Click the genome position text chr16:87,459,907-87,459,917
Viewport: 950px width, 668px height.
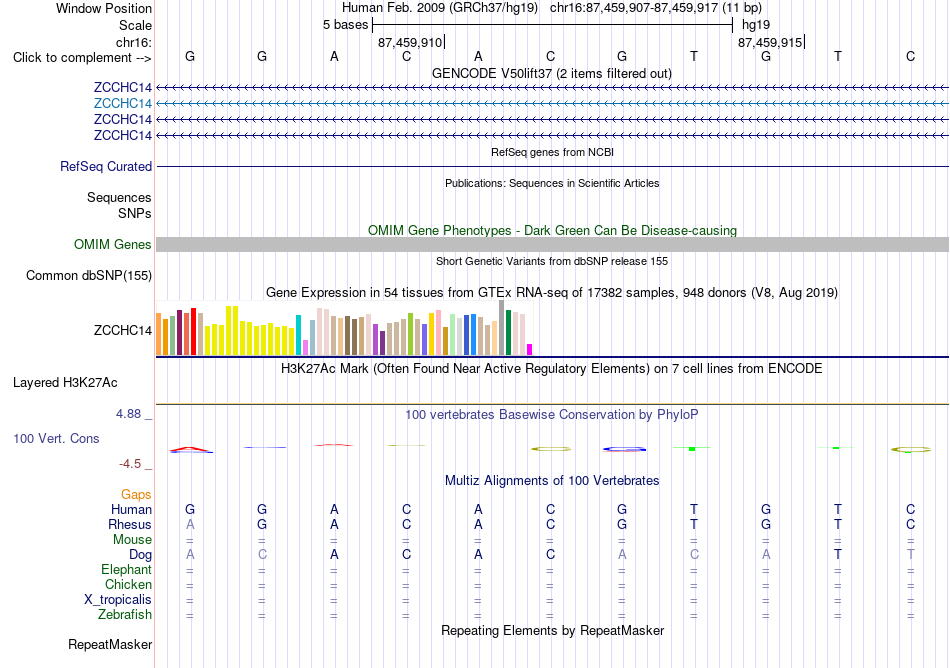tap(634, 8)
